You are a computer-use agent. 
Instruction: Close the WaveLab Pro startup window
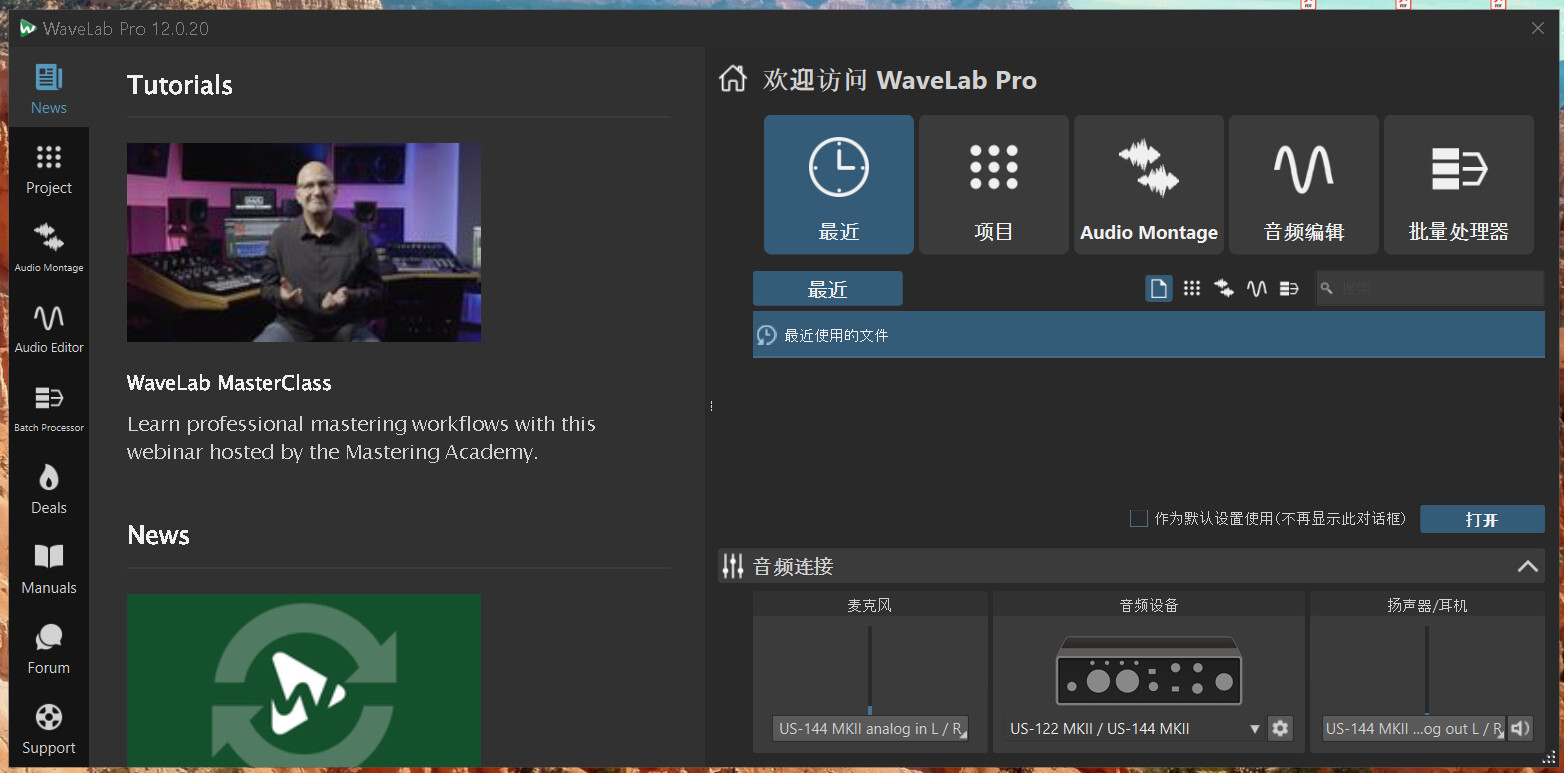[1538, 28]
